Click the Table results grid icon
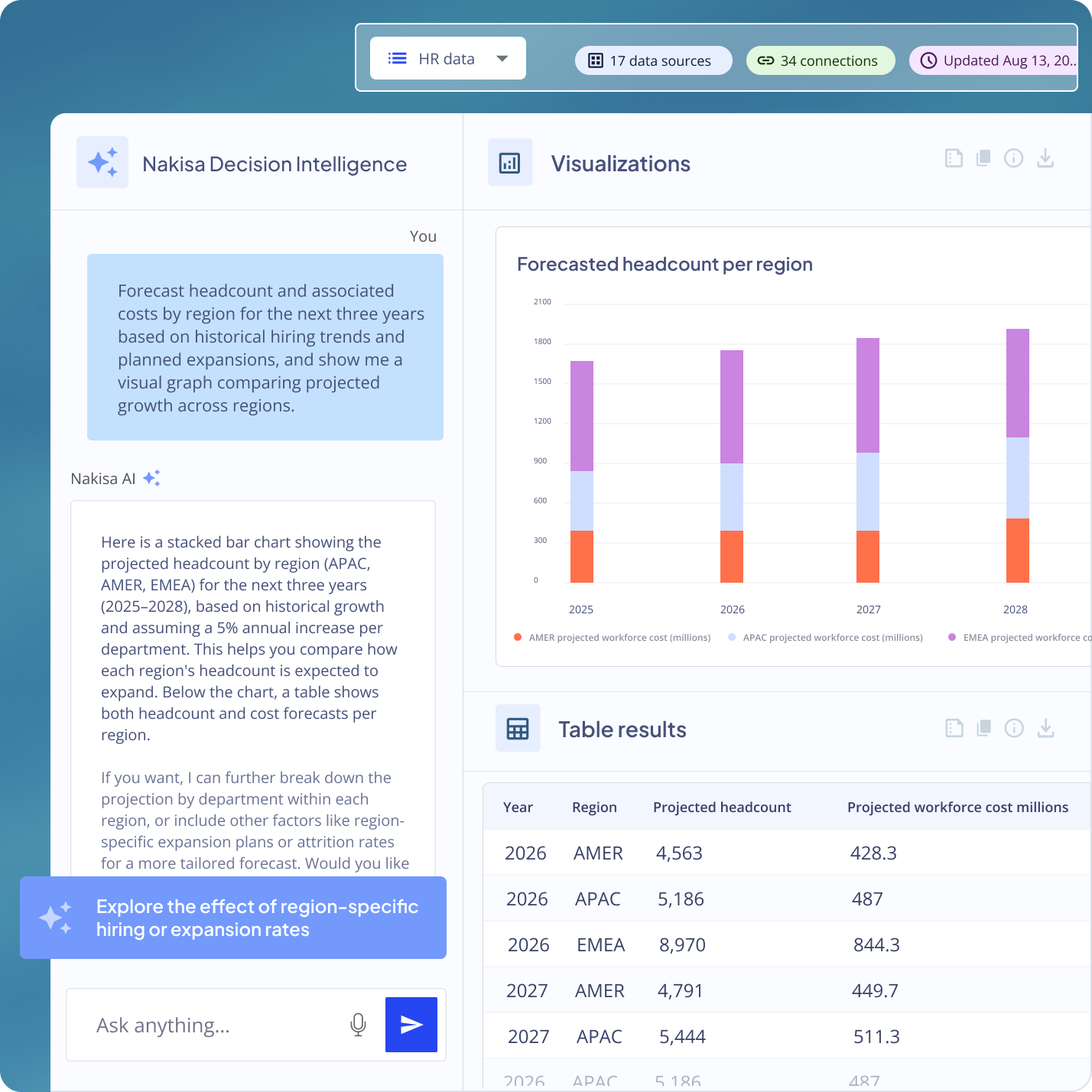 518,728
